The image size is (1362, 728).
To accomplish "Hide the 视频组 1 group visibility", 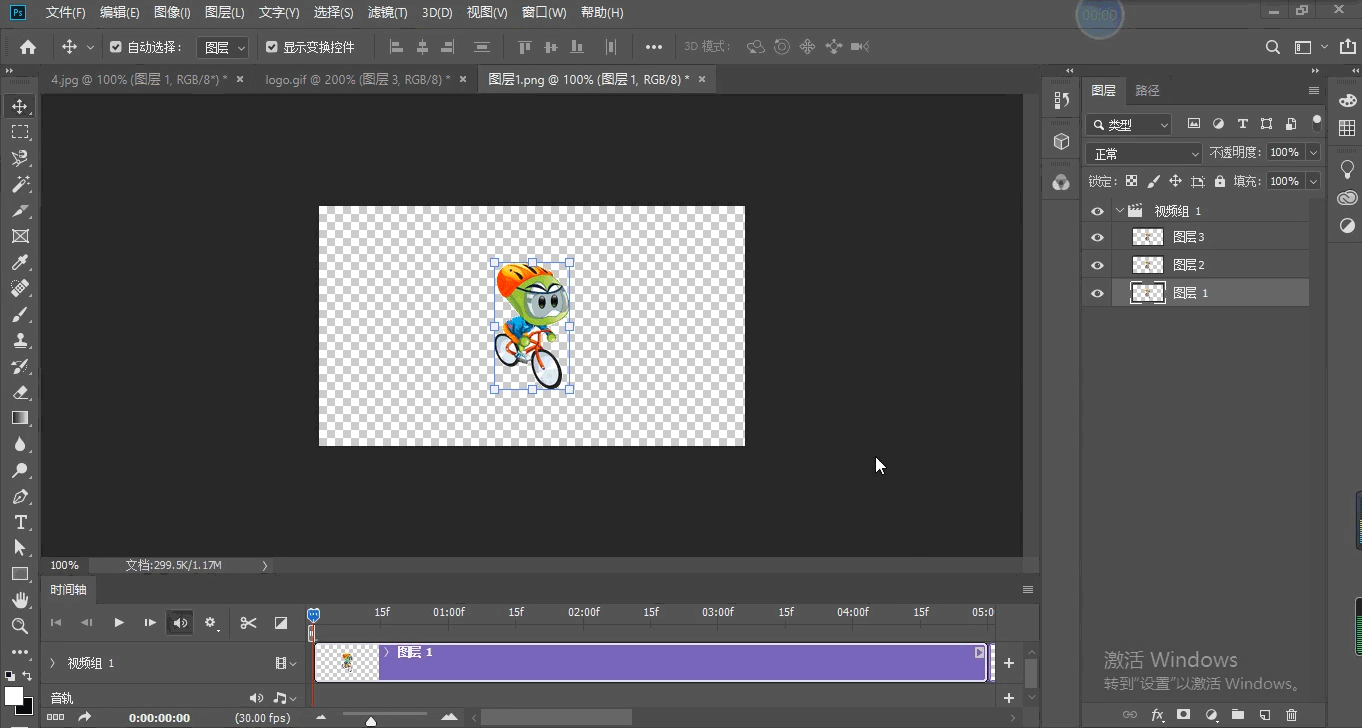I will 1097,211.
